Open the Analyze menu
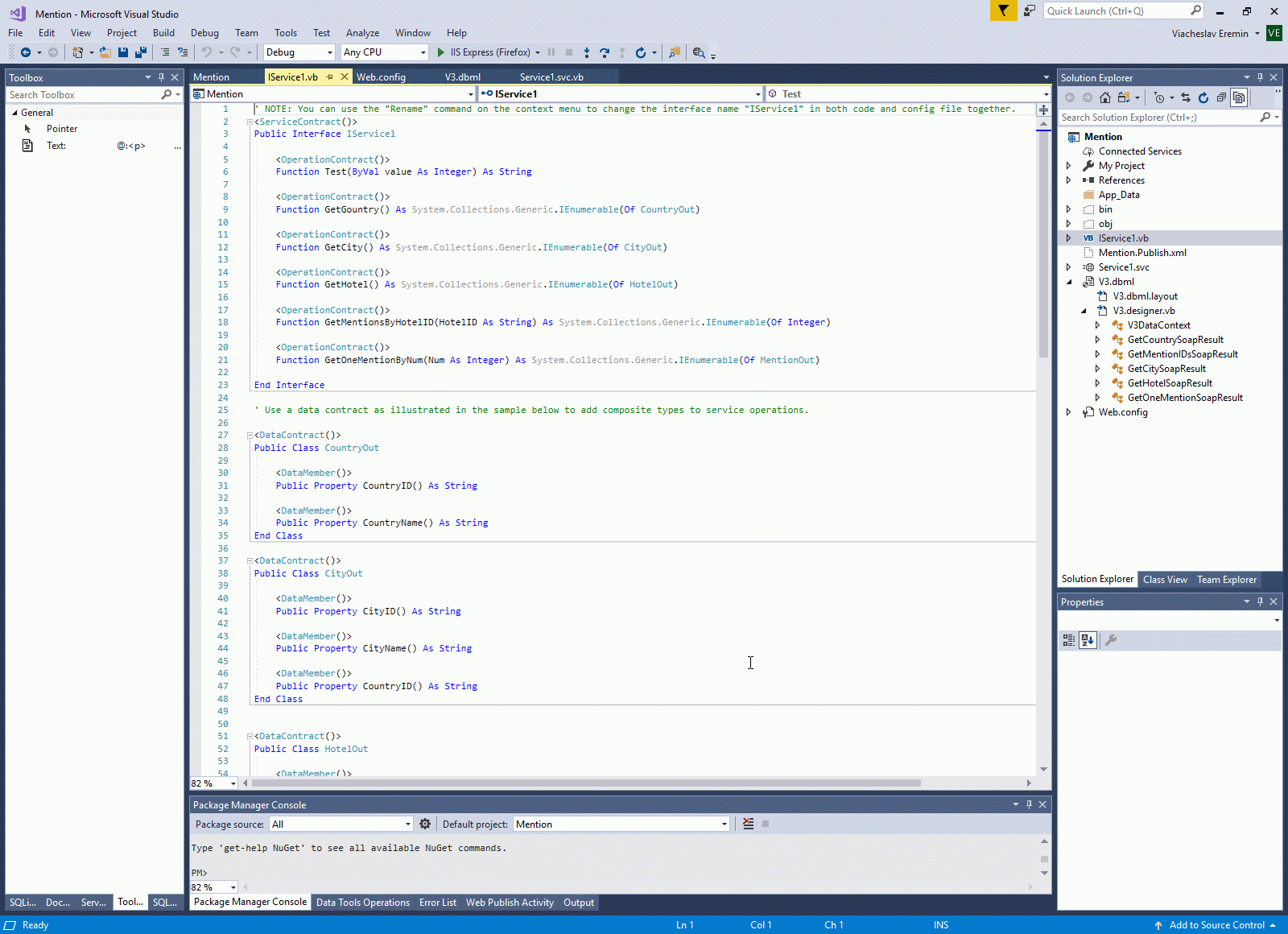 pos(362,33)
